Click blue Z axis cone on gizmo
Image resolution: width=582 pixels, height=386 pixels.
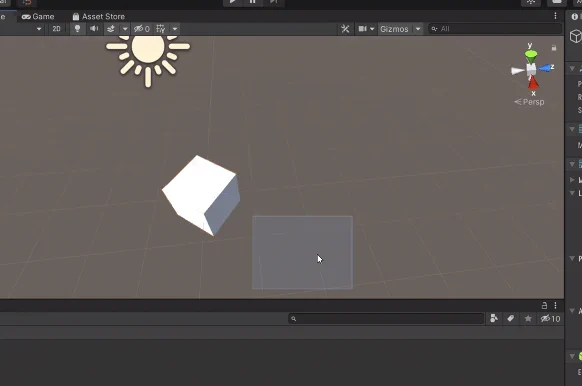click(x=545, y=68)
